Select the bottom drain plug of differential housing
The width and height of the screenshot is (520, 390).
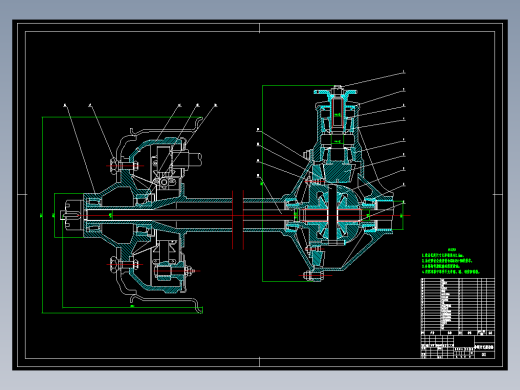click(314, 276)
